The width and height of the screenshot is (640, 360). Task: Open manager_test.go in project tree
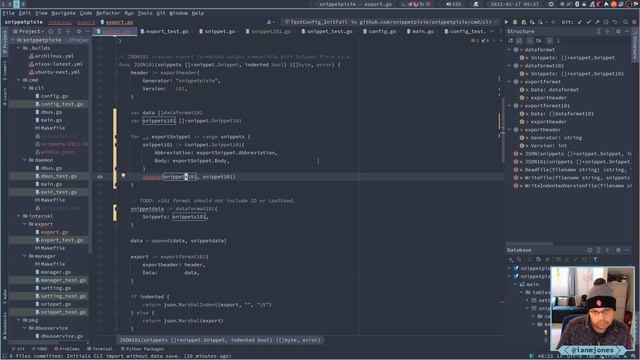63,280
